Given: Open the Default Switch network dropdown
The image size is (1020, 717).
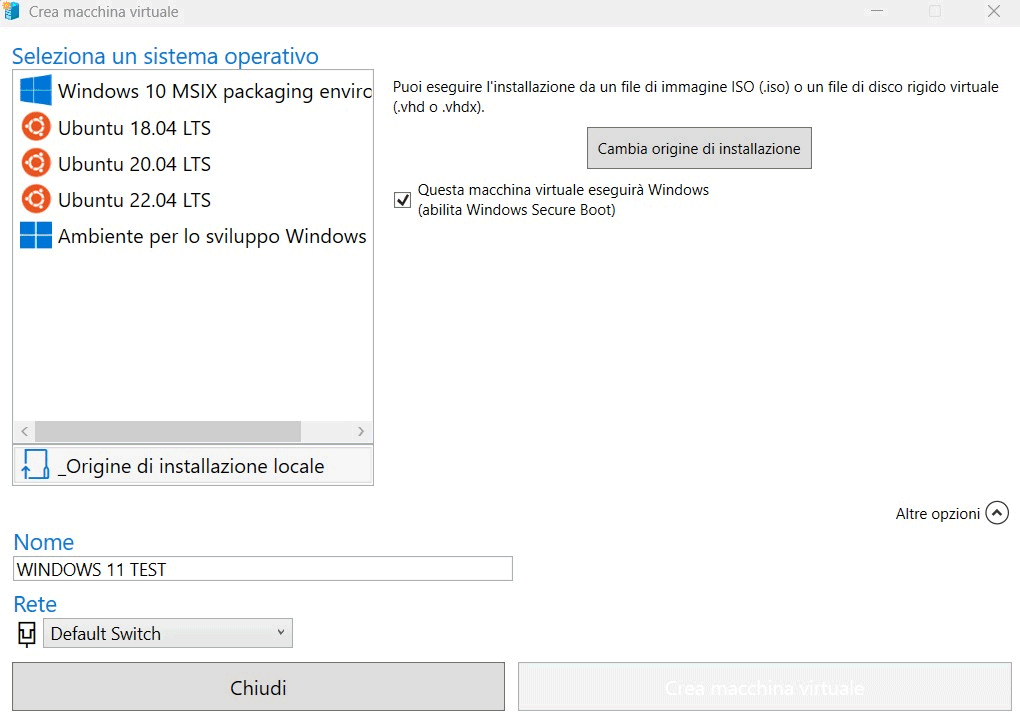Looking at the screenshot, I should tap(168, 633).
